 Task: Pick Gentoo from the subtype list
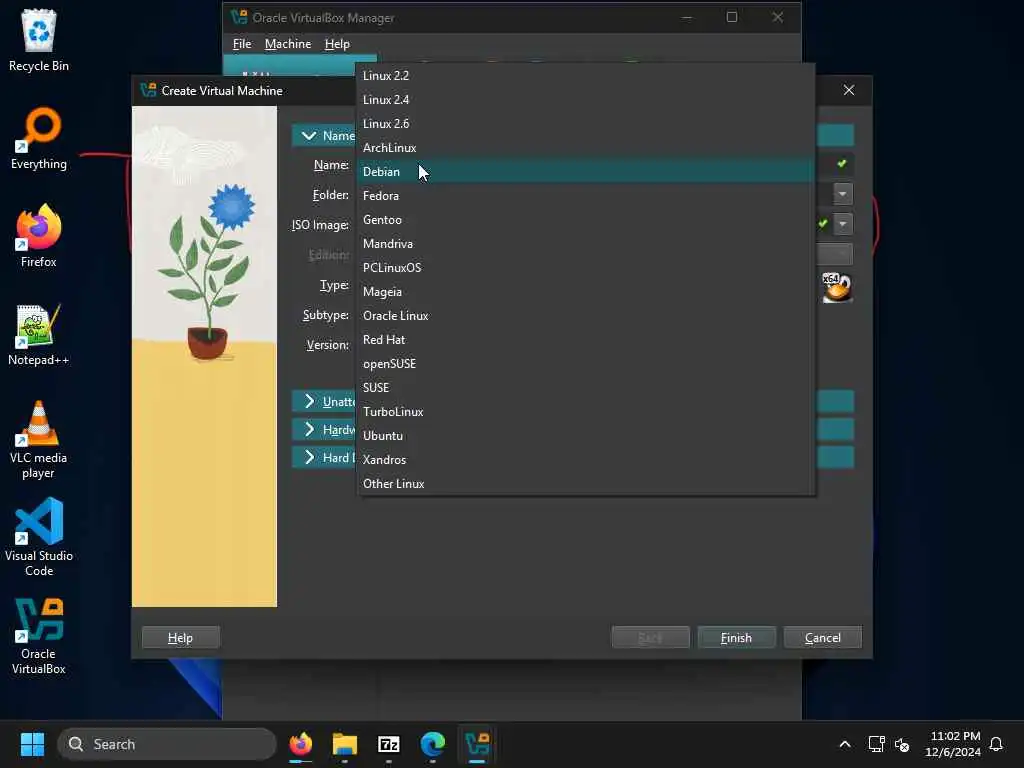(x=584, y=220)
